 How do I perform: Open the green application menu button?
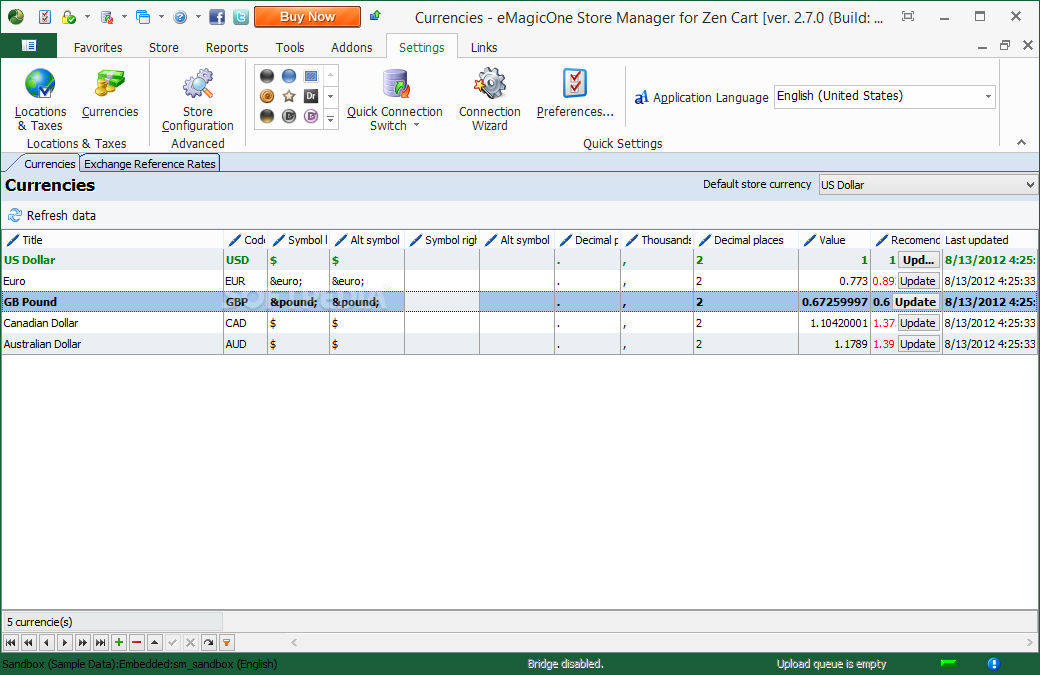point(29,46)
